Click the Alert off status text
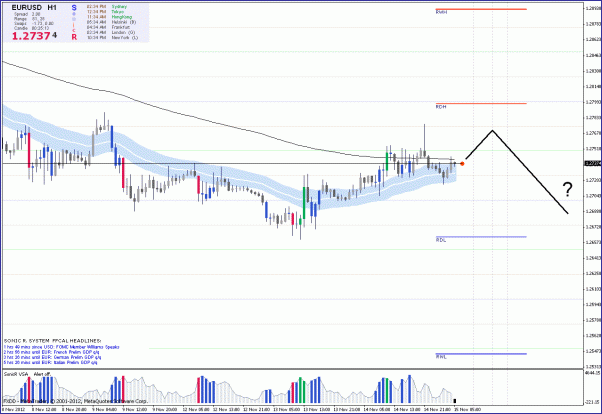The width and height of the screenshot is (602, 414). click(42, 374)
